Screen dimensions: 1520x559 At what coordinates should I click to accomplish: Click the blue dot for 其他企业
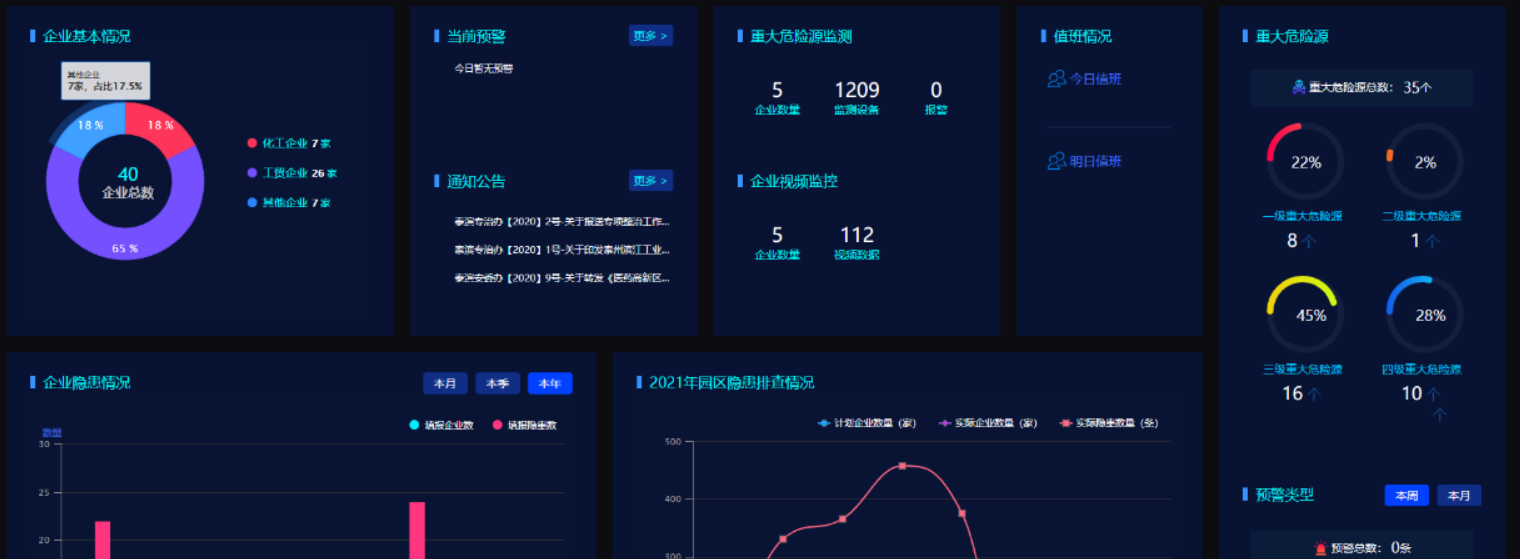click(x=252, y=203)
